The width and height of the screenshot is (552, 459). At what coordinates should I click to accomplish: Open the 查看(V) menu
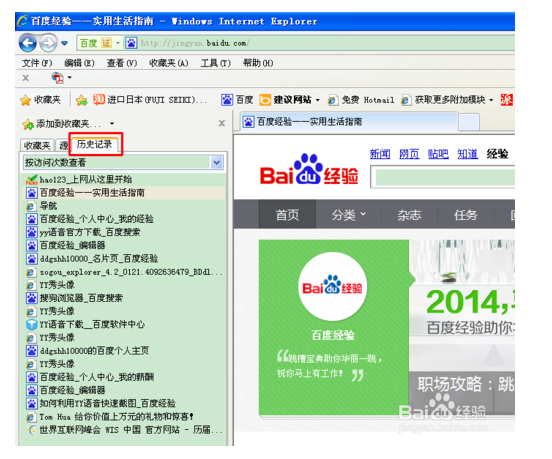(x=122, y=63)
